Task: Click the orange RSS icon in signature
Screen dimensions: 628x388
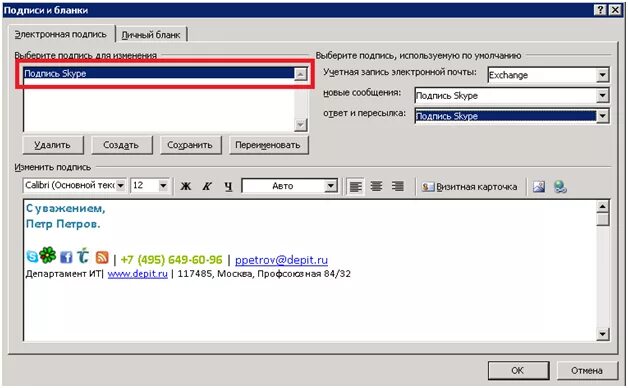Action: click(102, 257)
